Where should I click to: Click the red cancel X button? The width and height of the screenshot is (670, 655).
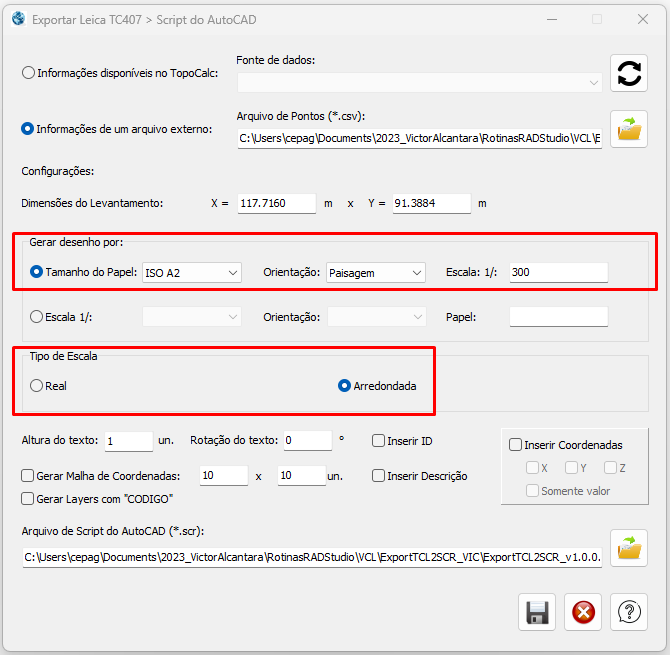click(x=583, y=611)
